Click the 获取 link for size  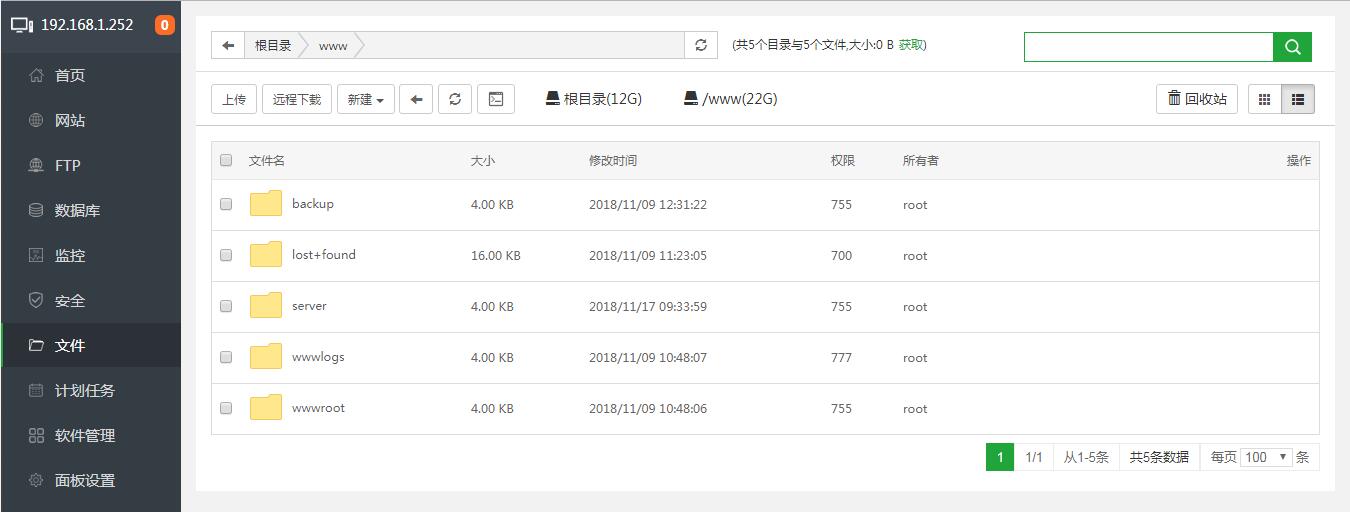(x=911, y=45)
